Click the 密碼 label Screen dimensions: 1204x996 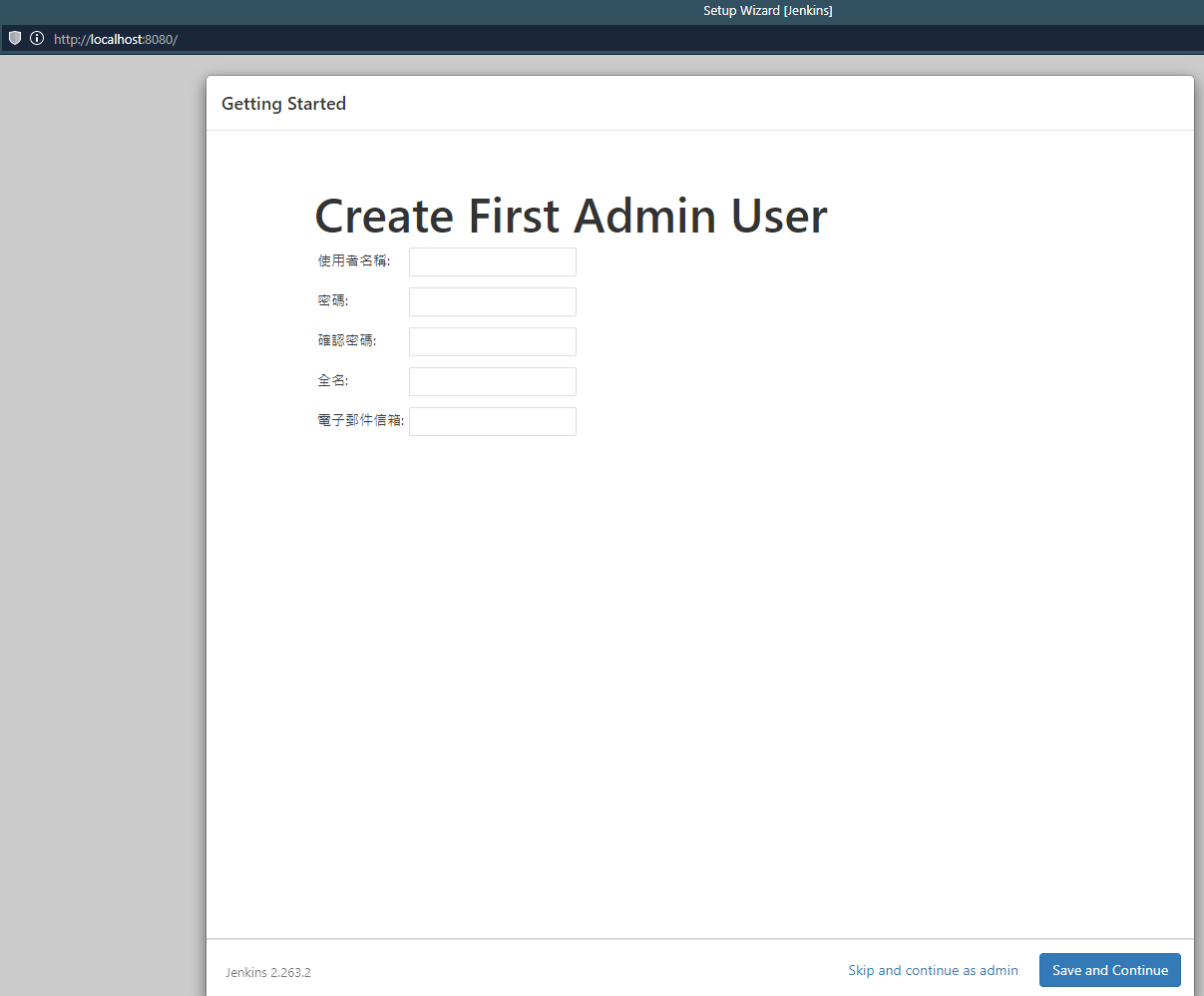(x=333, y=300)
